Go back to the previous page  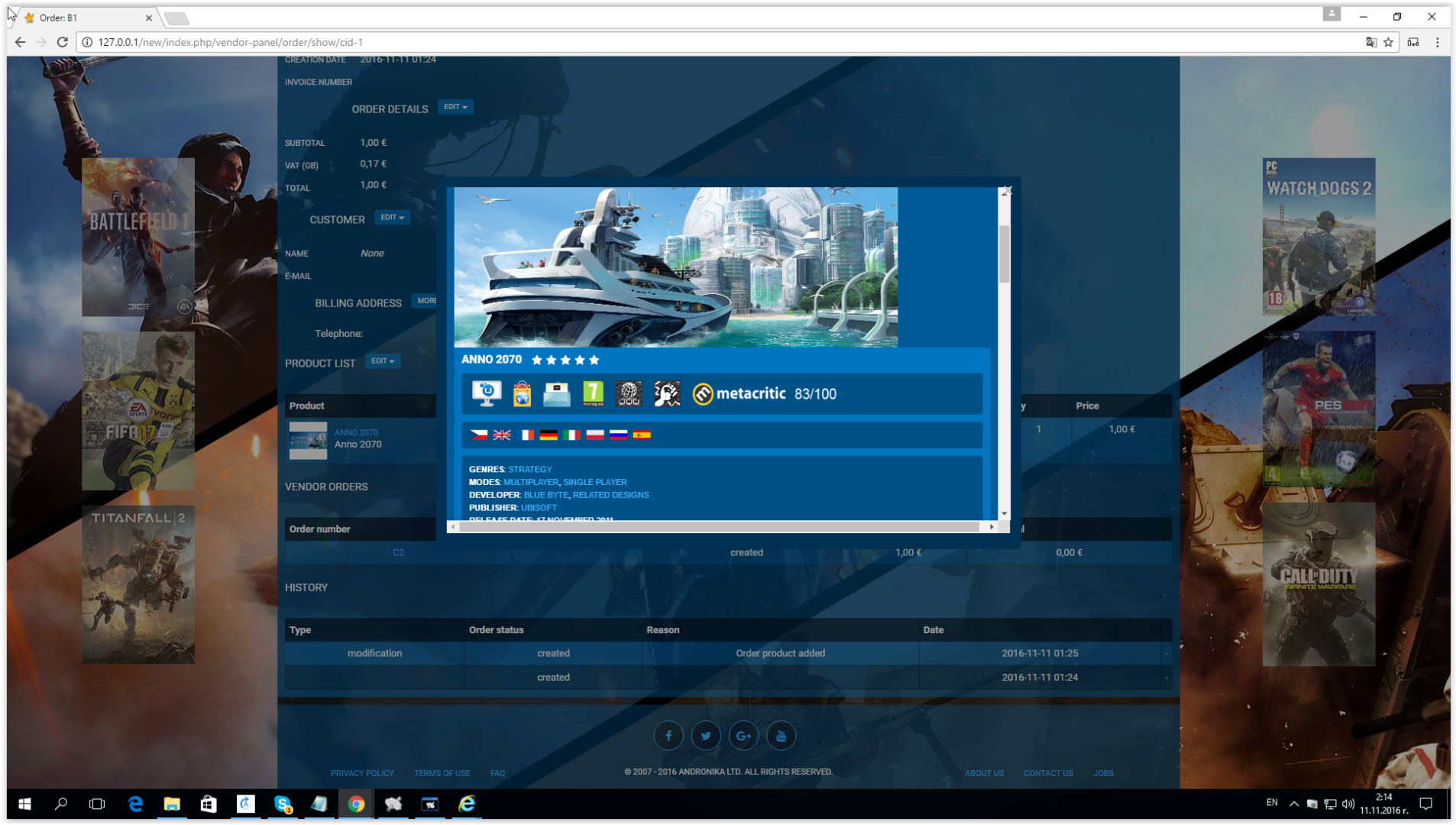(20, 42)
